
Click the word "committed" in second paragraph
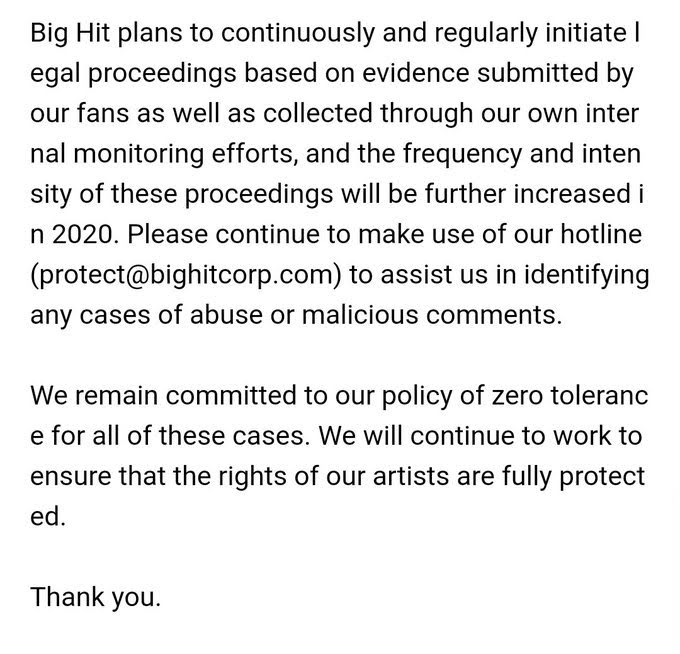231,396
